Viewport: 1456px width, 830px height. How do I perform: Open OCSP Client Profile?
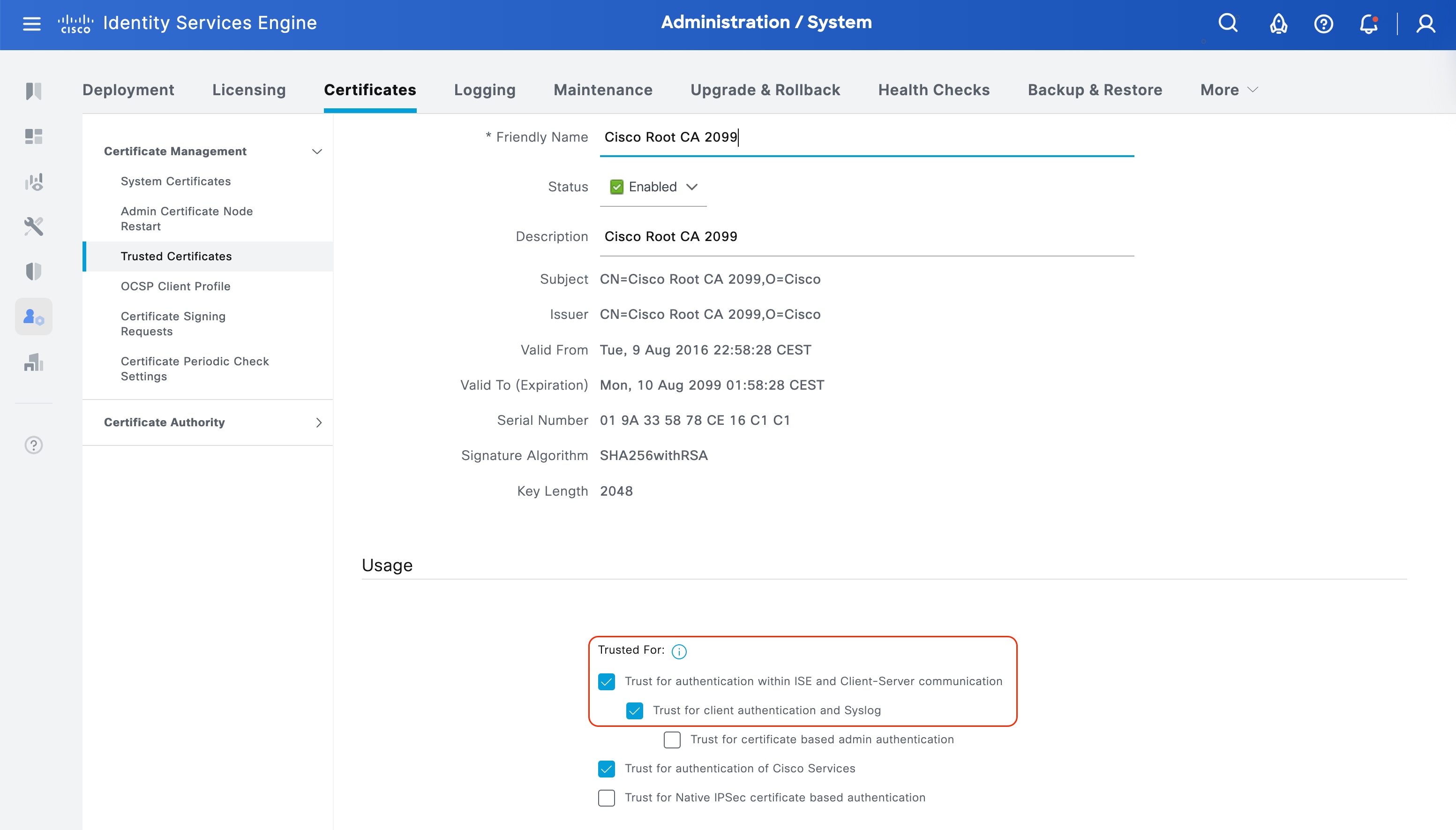click(175, 286)
